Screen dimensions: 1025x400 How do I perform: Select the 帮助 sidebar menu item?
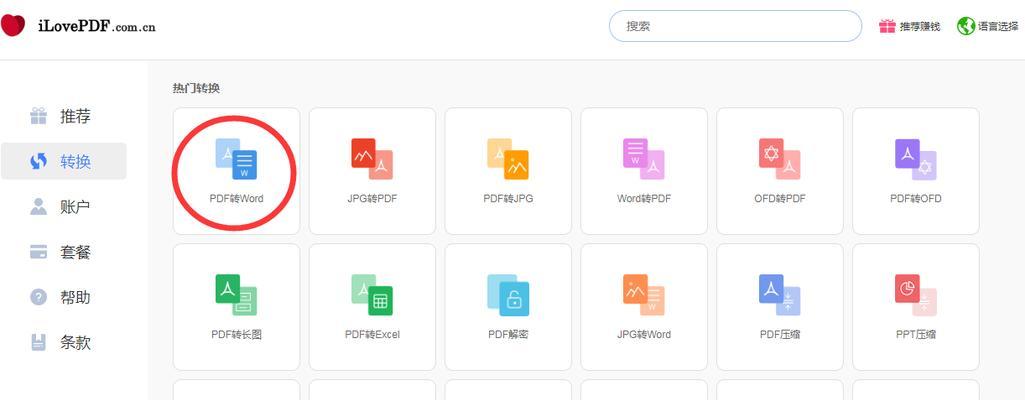pyautogui.click(x=63, y=297)
